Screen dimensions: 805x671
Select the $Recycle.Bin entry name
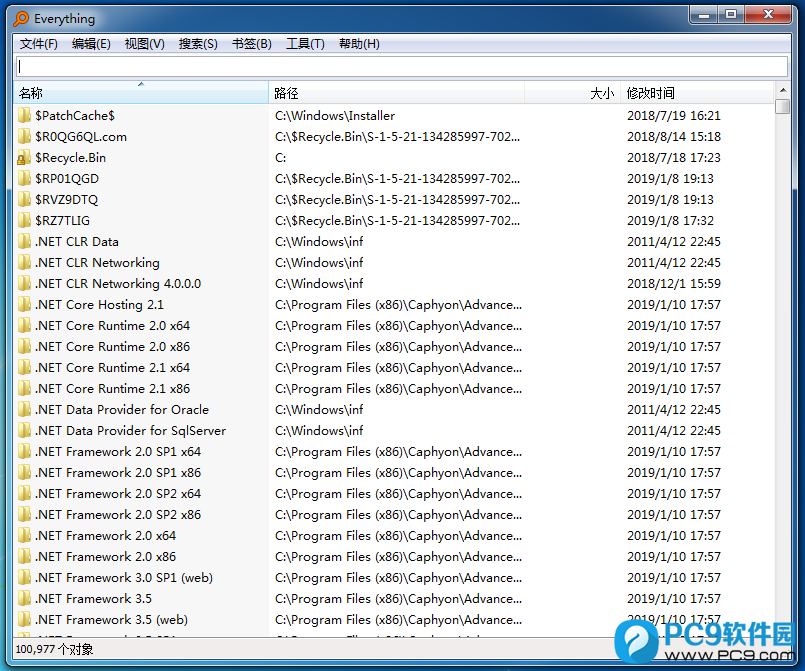pos(70,158)
